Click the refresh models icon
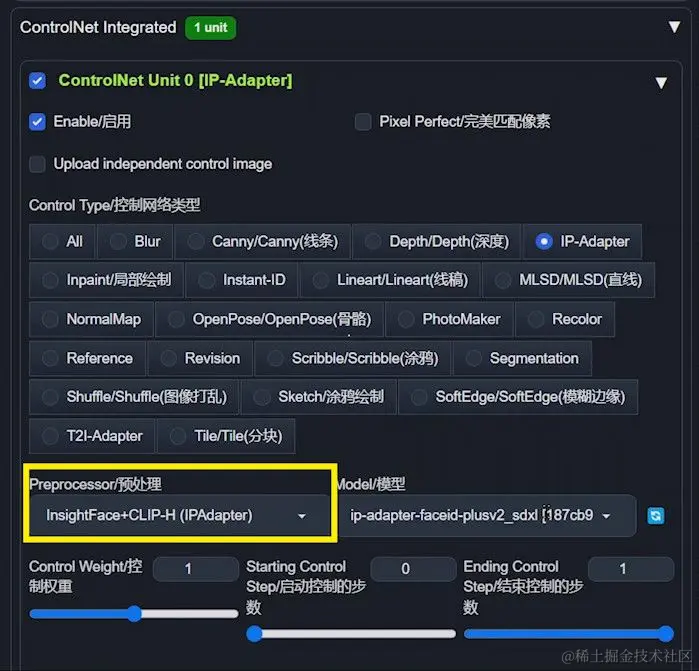This screenshot has width=699, height=671. click(x=655, y=516)
